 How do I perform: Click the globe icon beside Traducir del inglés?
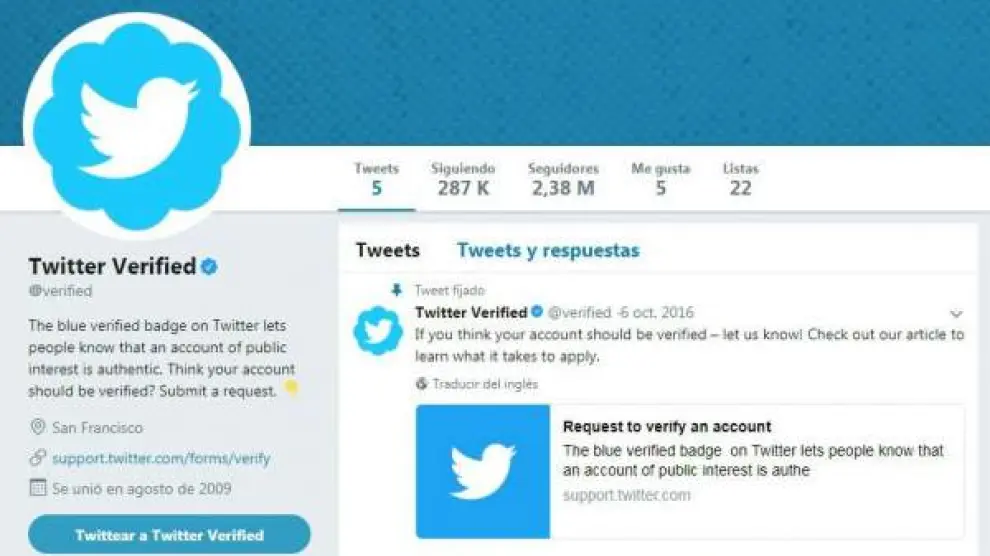click(422, 384)
